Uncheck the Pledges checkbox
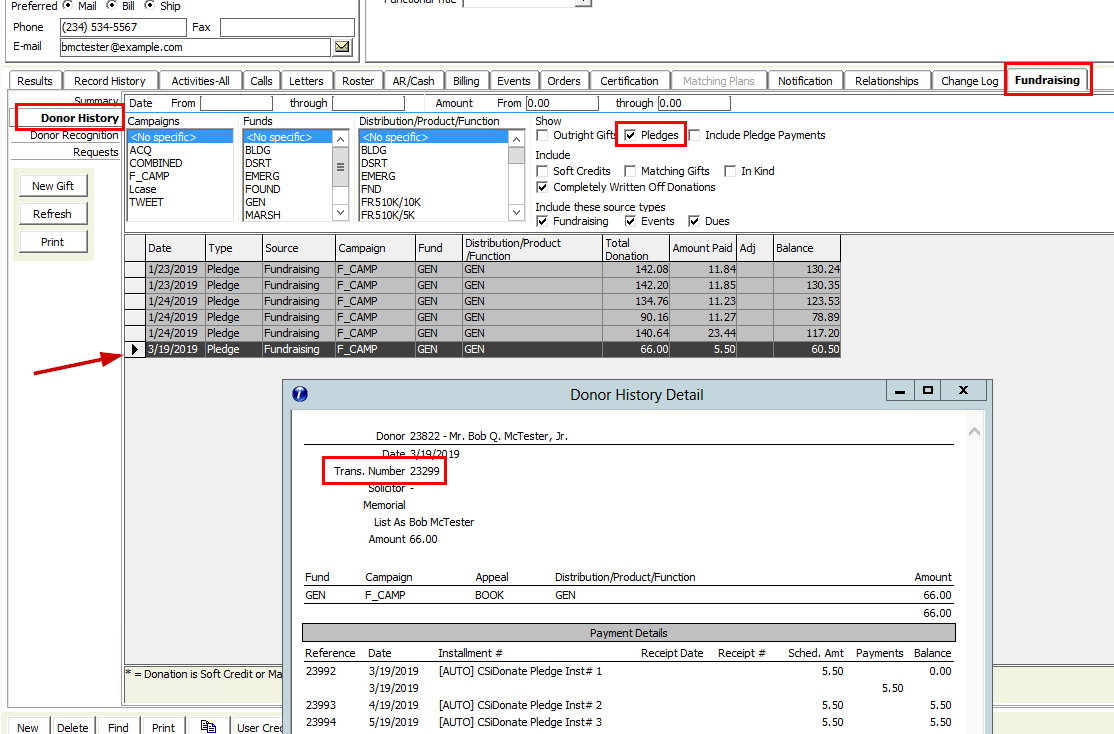 point(631,135)
